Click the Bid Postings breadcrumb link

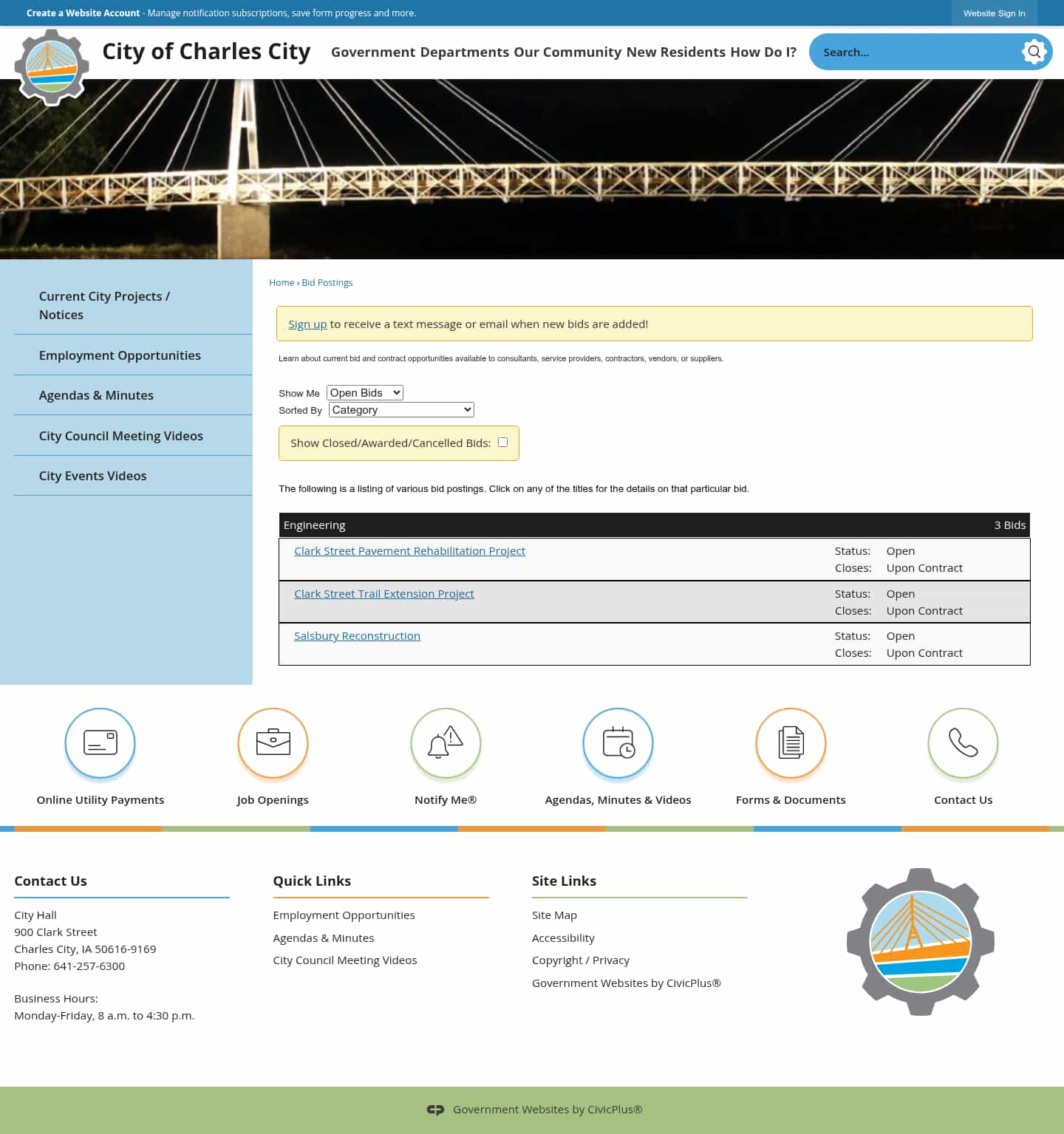327,283
